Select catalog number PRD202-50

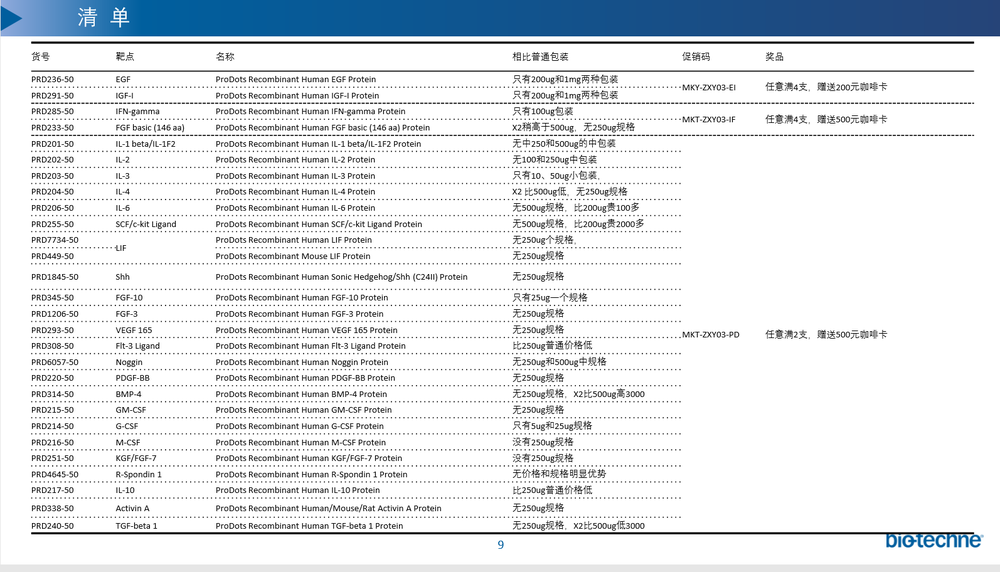pyautogui.click(x=52, y=160)
